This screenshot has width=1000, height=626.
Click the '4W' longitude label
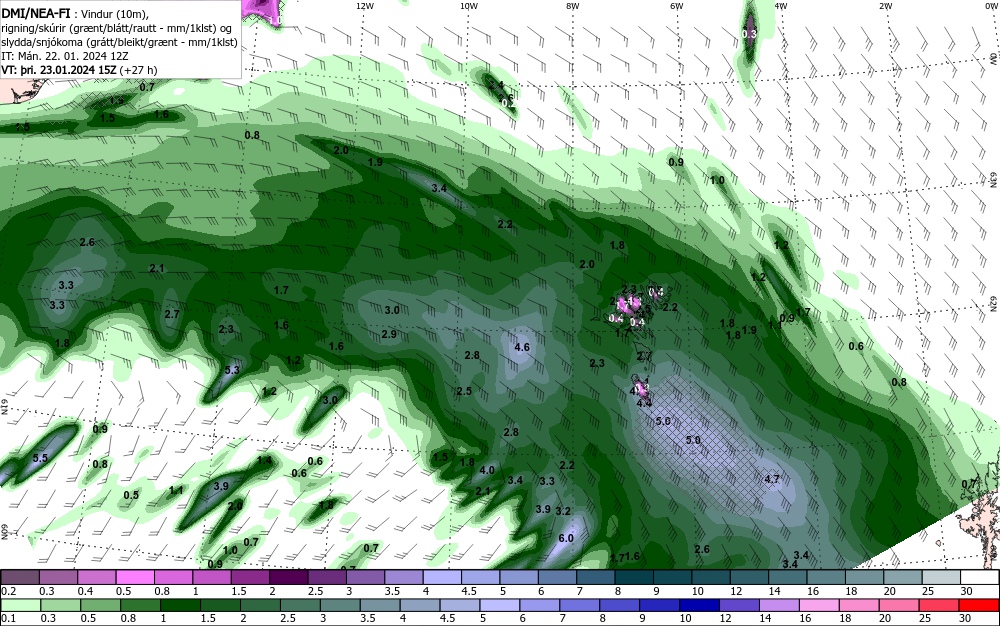(x=781, y=6)
